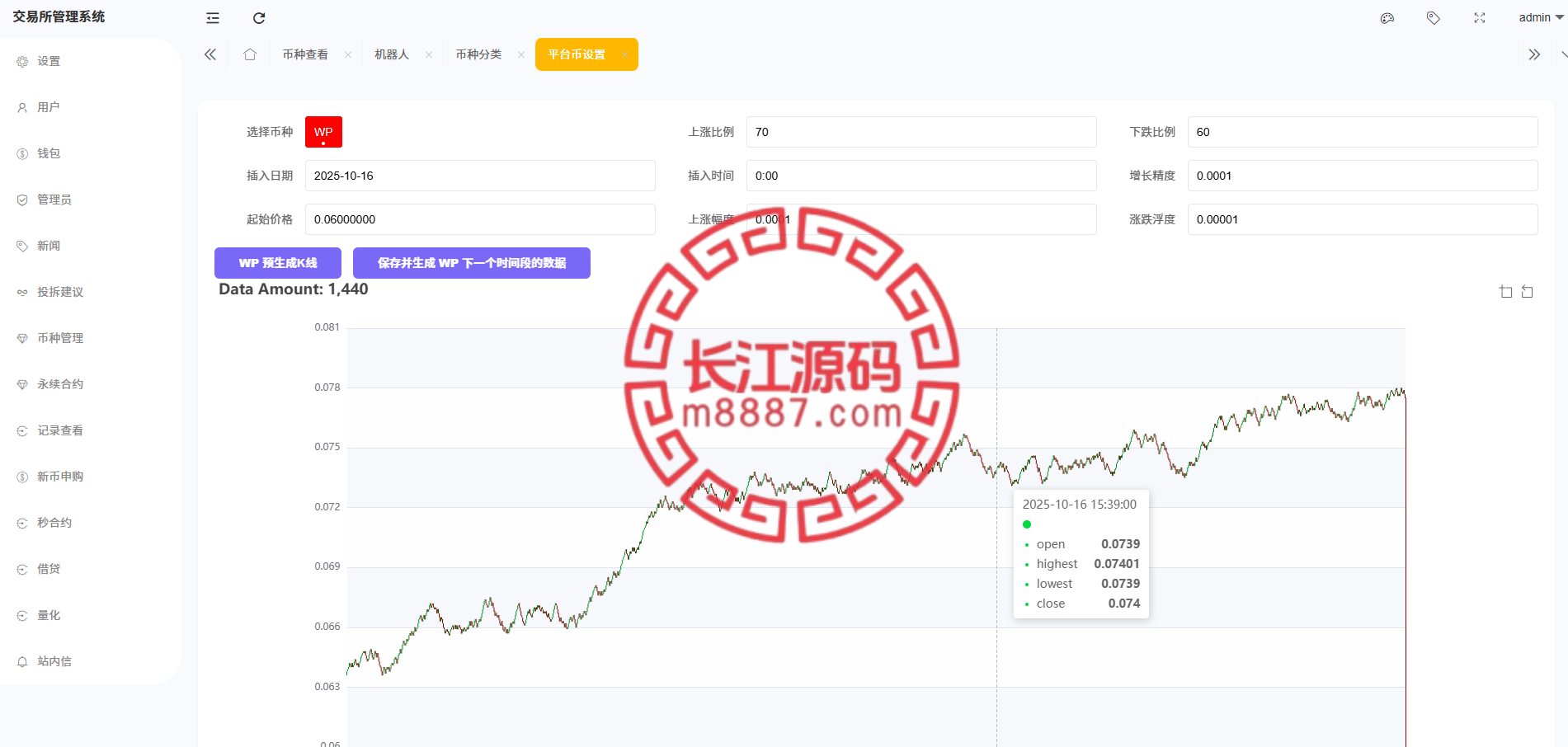Close the 机器人 tab
The height and width of the screenshot is (747, 1568).
click(x=429, y=55)
